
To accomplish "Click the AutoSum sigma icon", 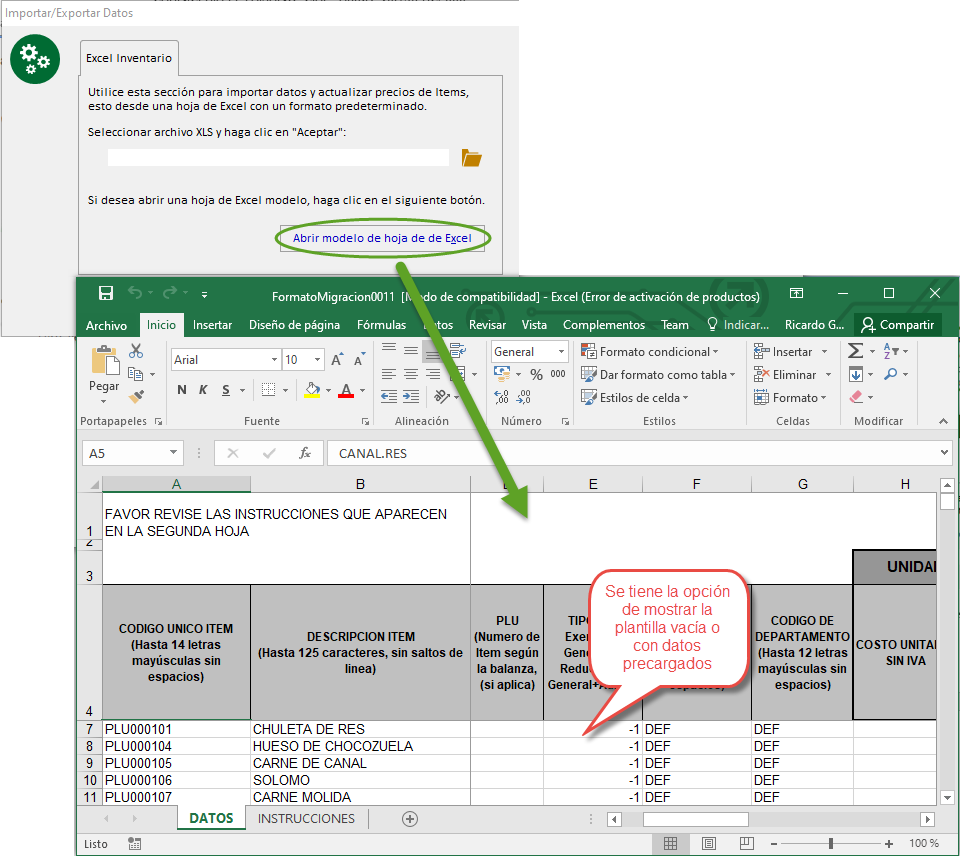I will [x=856, y=352].
